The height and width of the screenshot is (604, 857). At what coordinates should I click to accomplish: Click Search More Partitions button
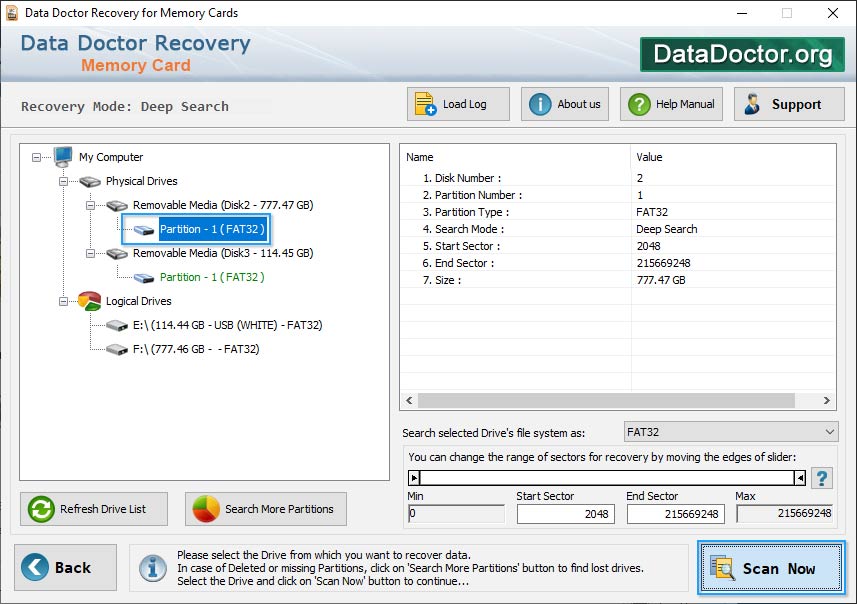tap(266, 509)
